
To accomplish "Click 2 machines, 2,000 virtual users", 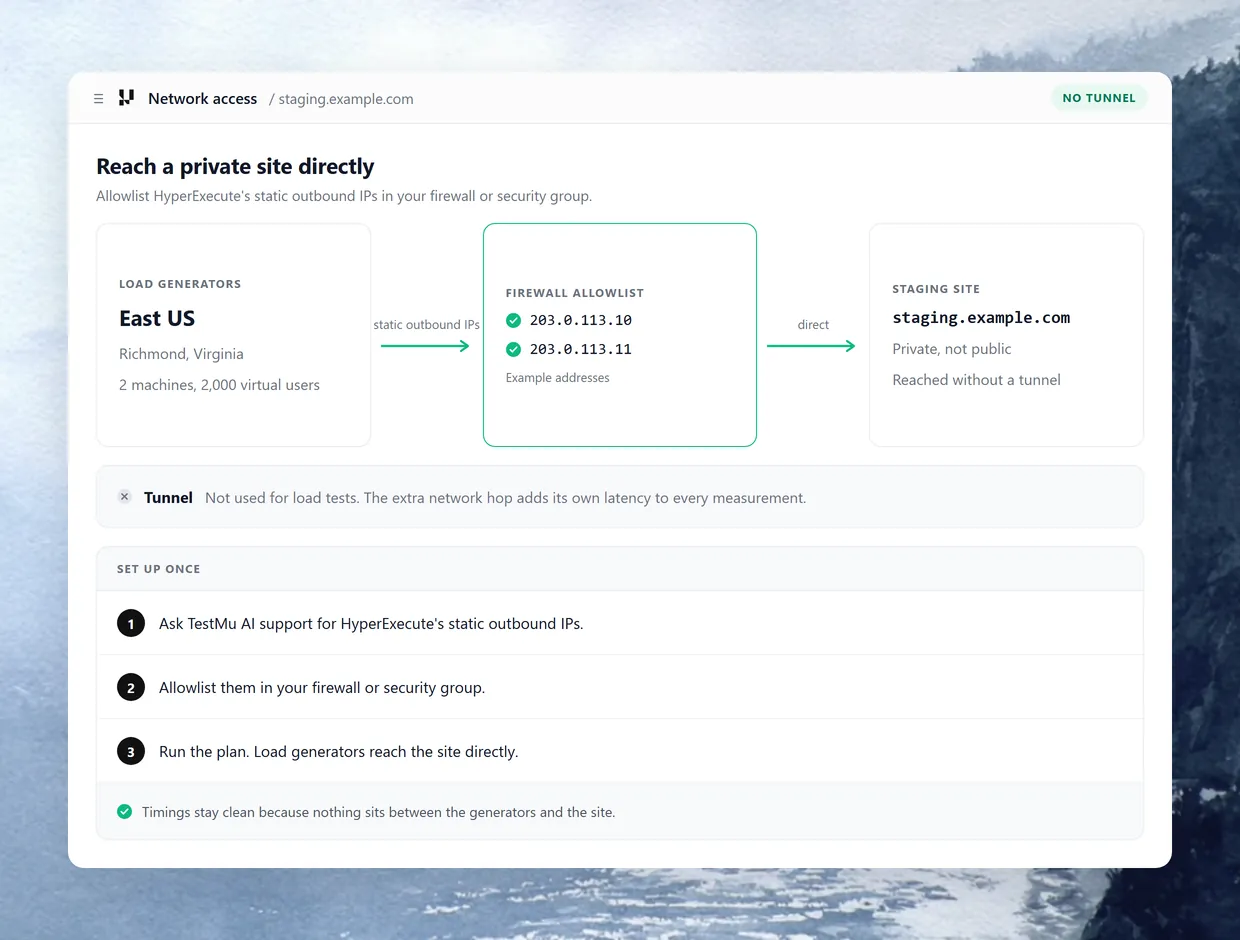I will point(219,385).
